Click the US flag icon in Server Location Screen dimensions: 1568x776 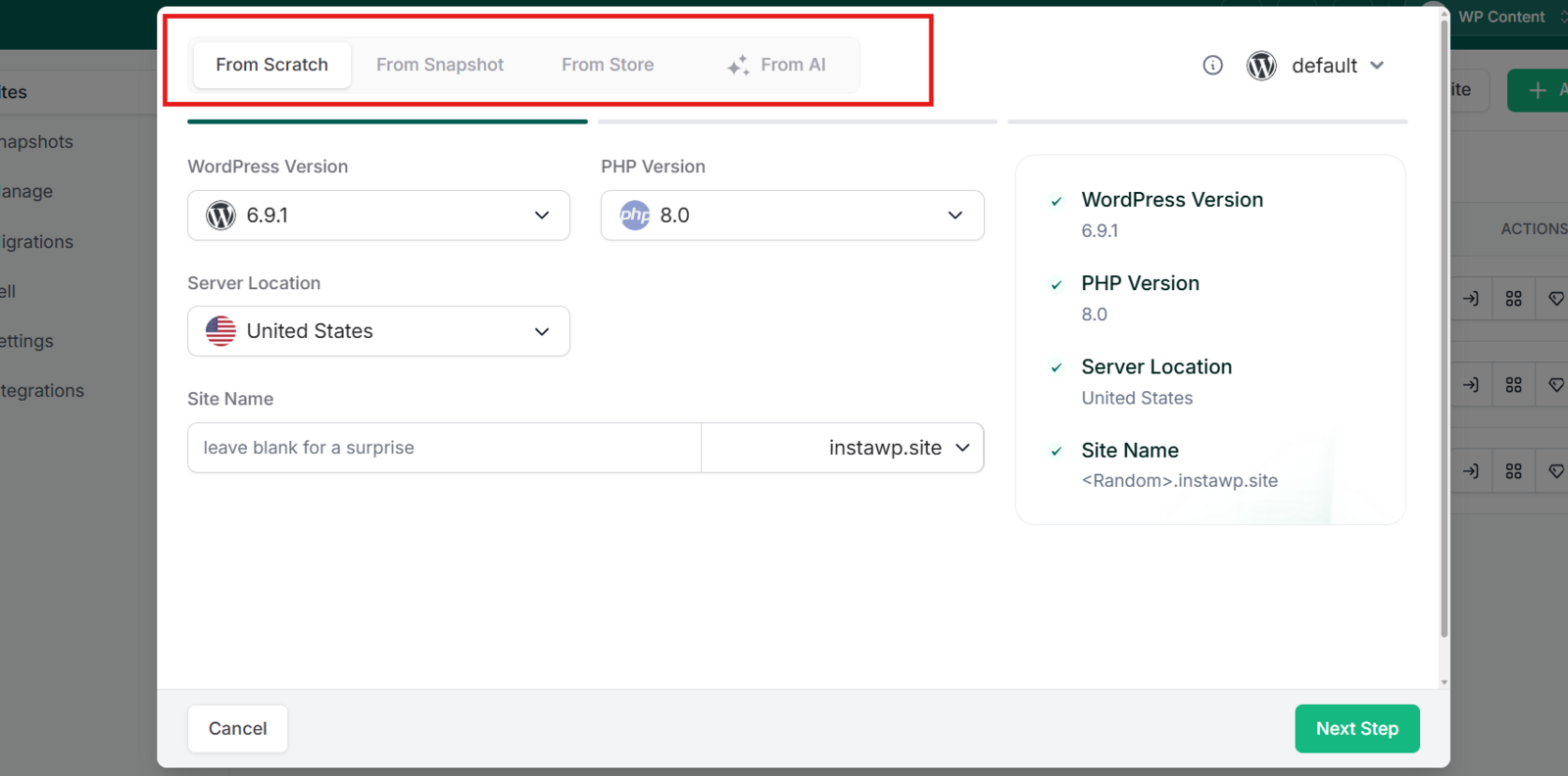pos(220,331)
